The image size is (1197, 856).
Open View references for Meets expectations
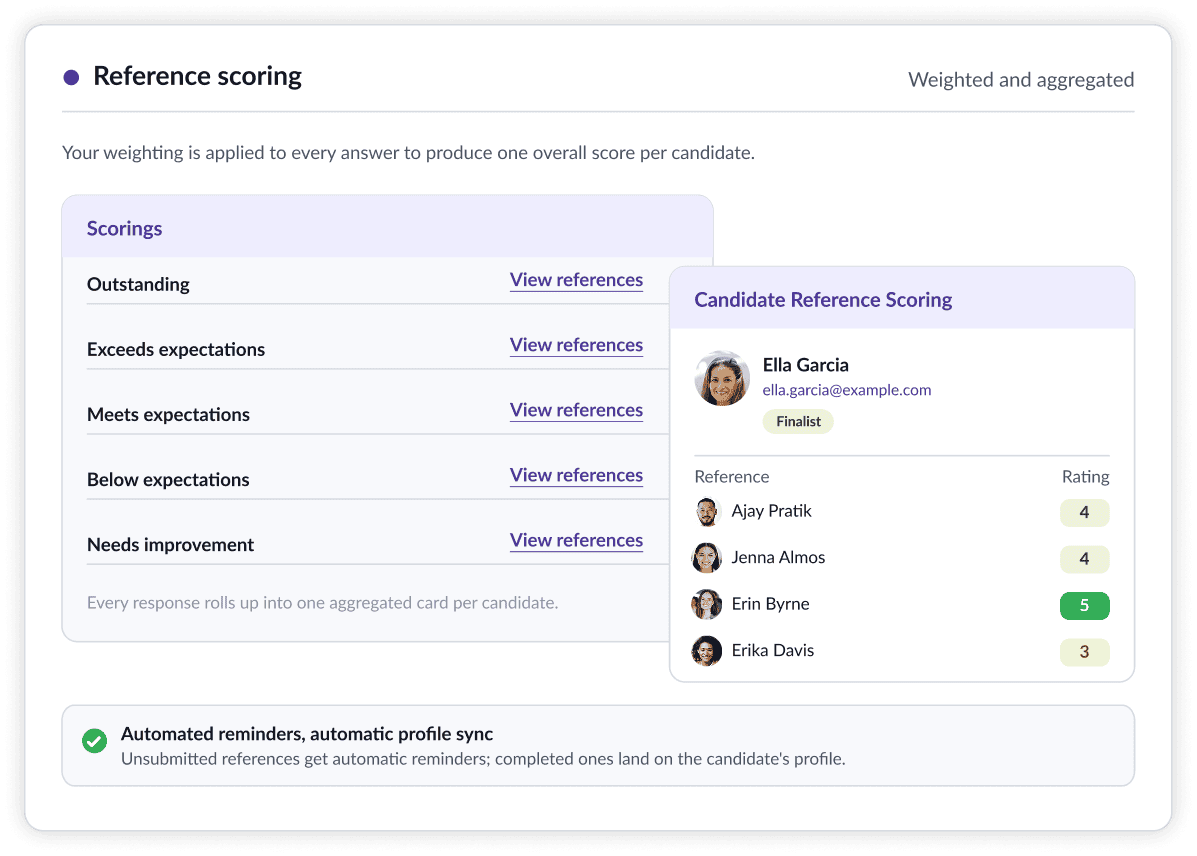coord(576,410)
